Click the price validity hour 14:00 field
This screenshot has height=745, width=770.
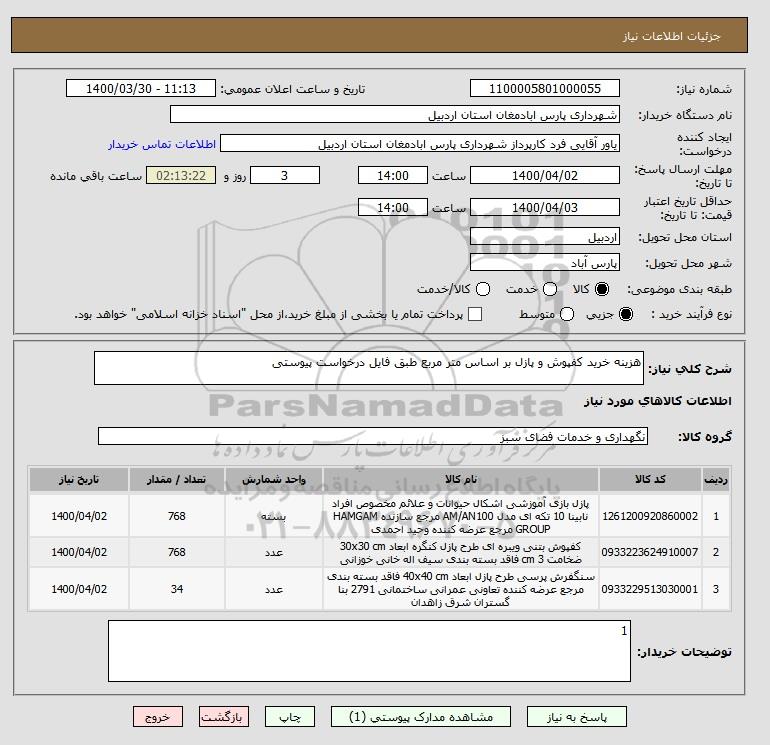(x=393, y=207)
